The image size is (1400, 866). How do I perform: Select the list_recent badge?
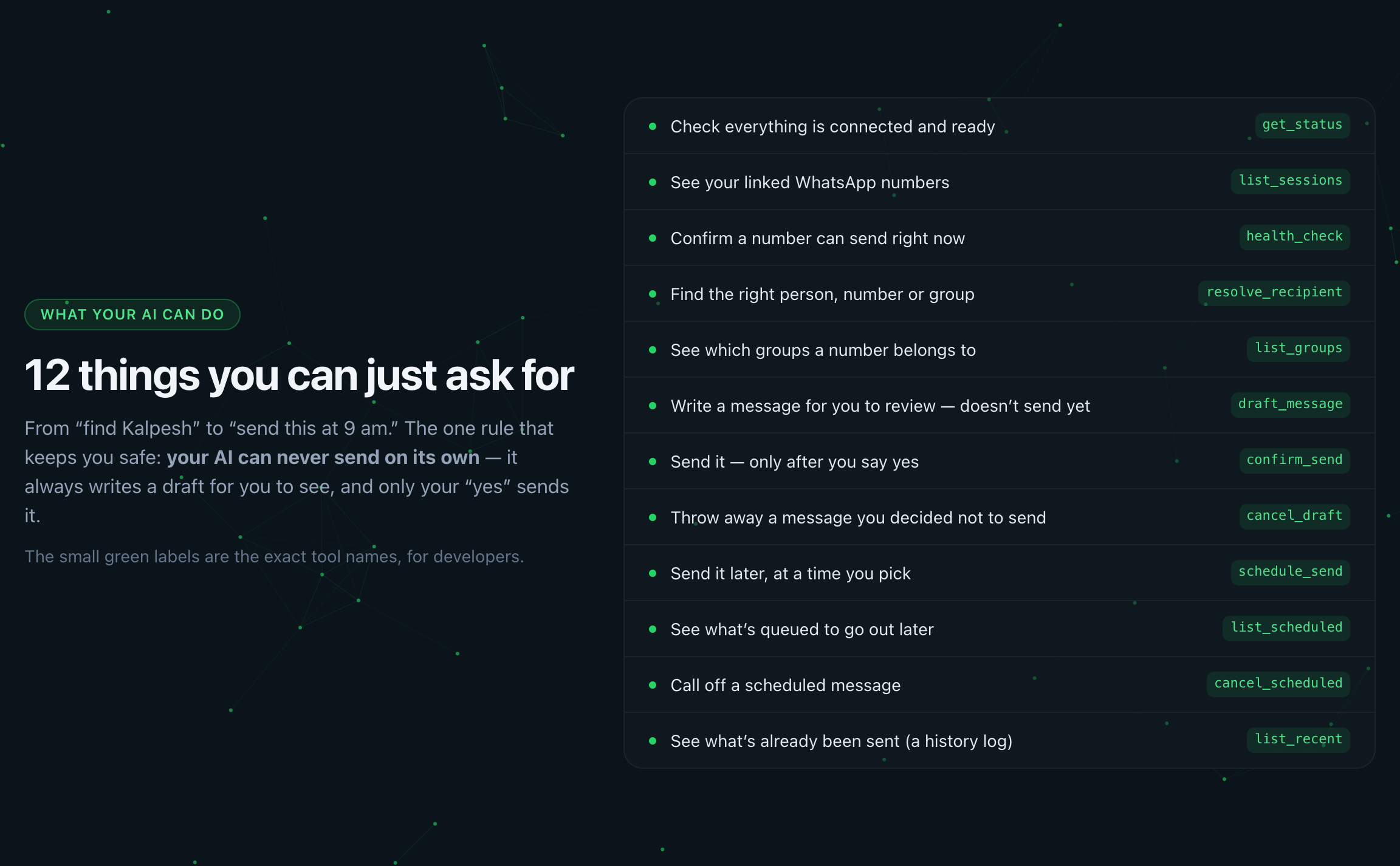1299,740
